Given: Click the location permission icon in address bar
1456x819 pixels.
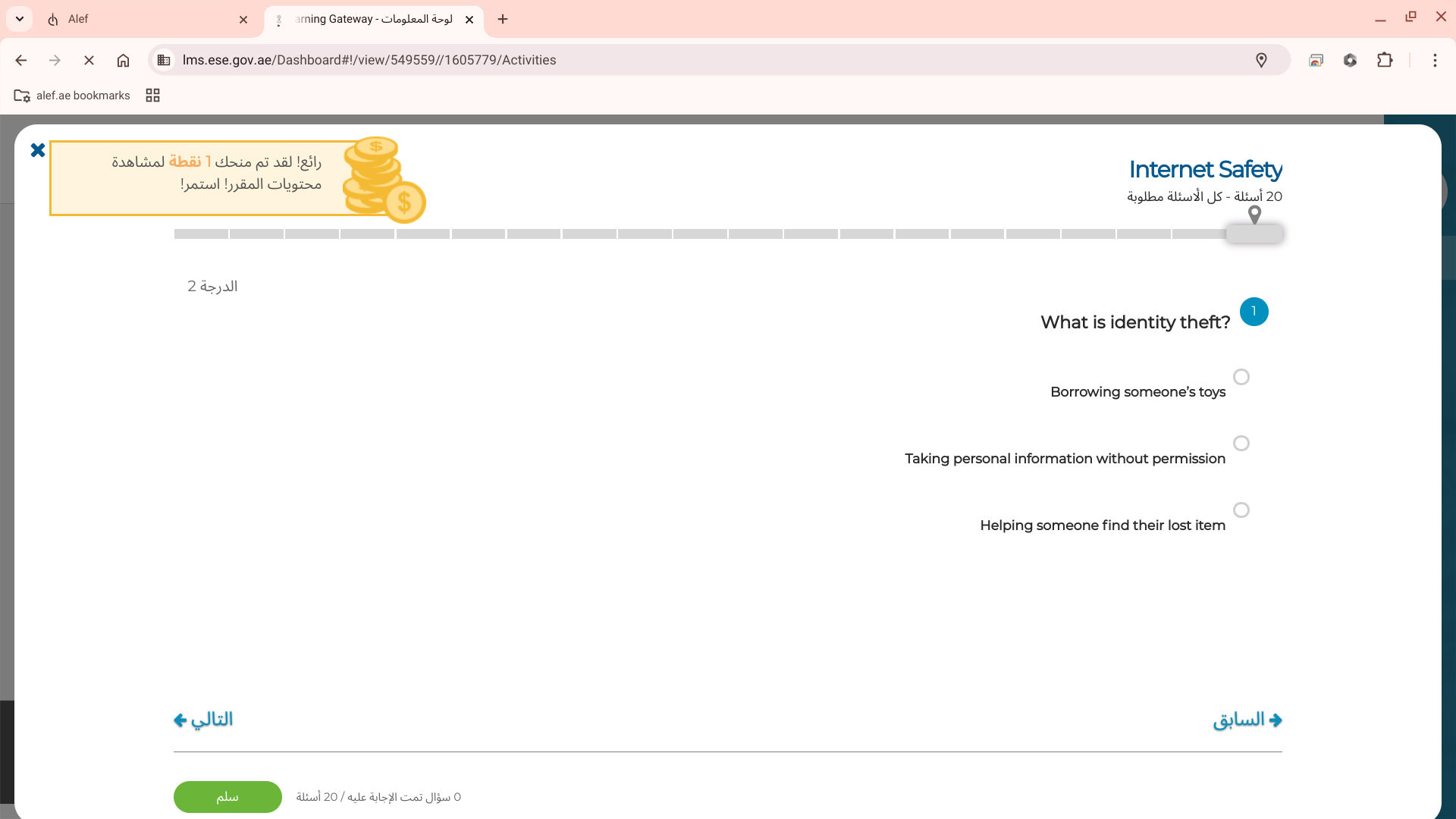Looking at the screenshot, I should coord(1261,60).
